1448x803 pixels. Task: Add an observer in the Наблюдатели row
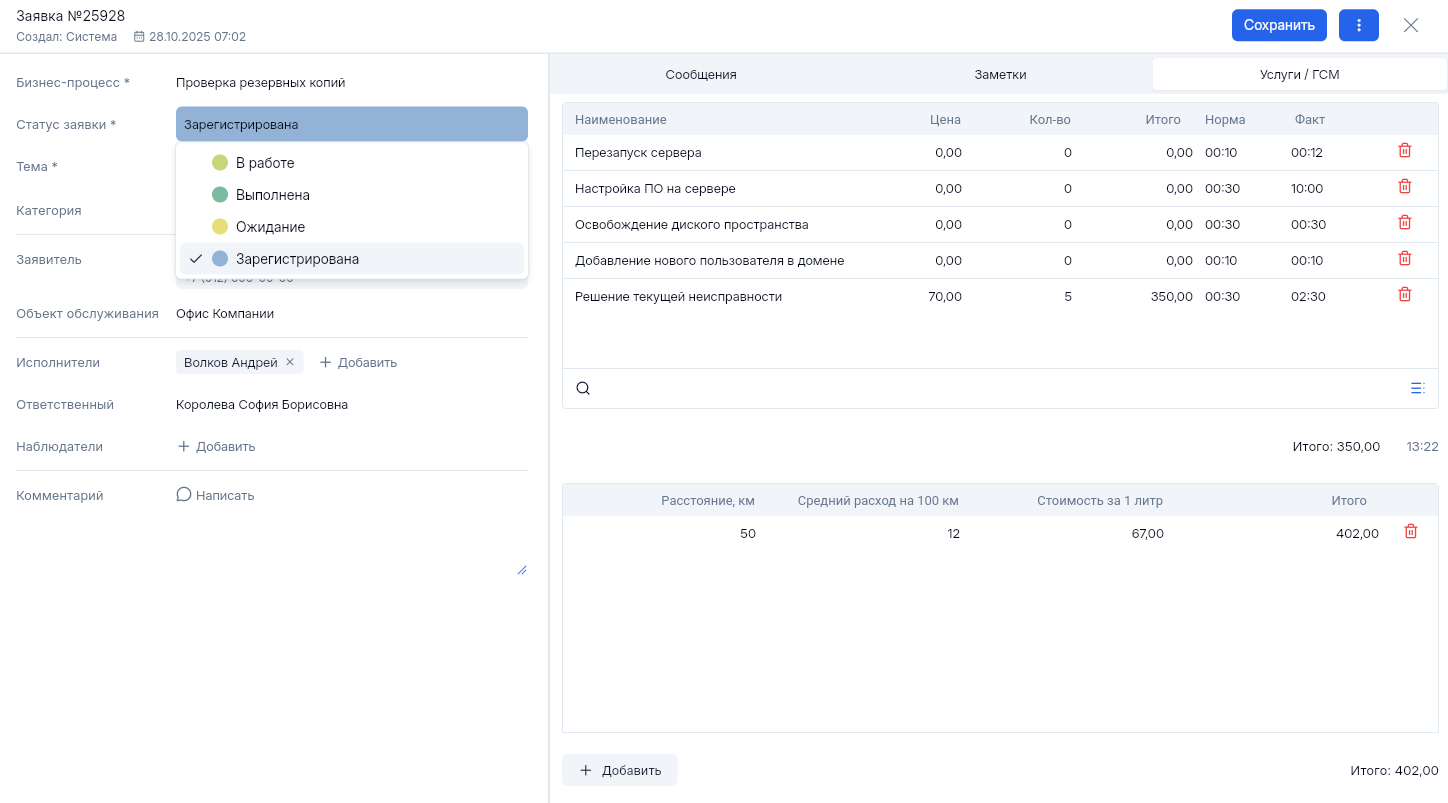[x=216, y=447]
